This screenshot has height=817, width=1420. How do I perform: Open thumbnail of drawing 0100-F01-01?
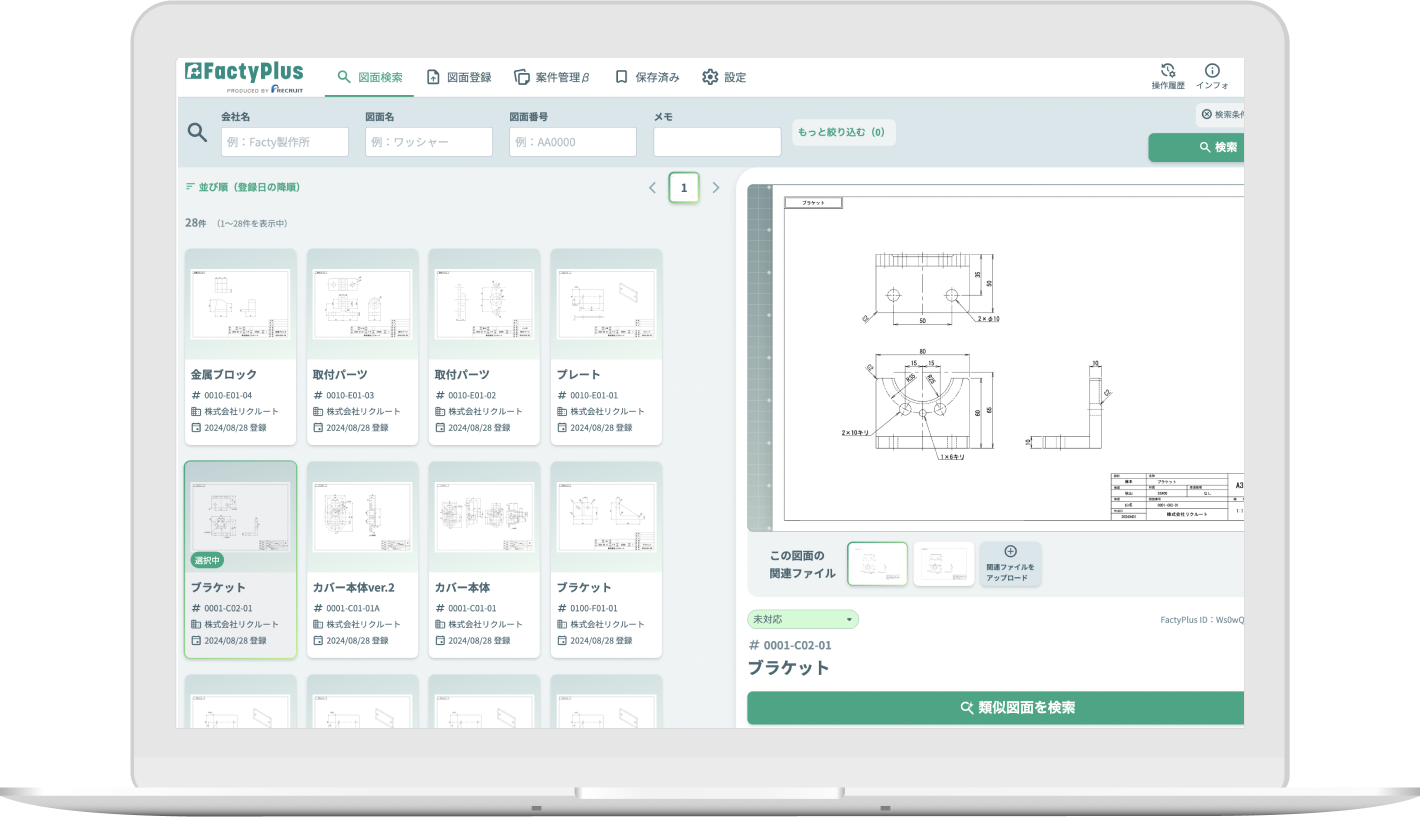[607, 517]
